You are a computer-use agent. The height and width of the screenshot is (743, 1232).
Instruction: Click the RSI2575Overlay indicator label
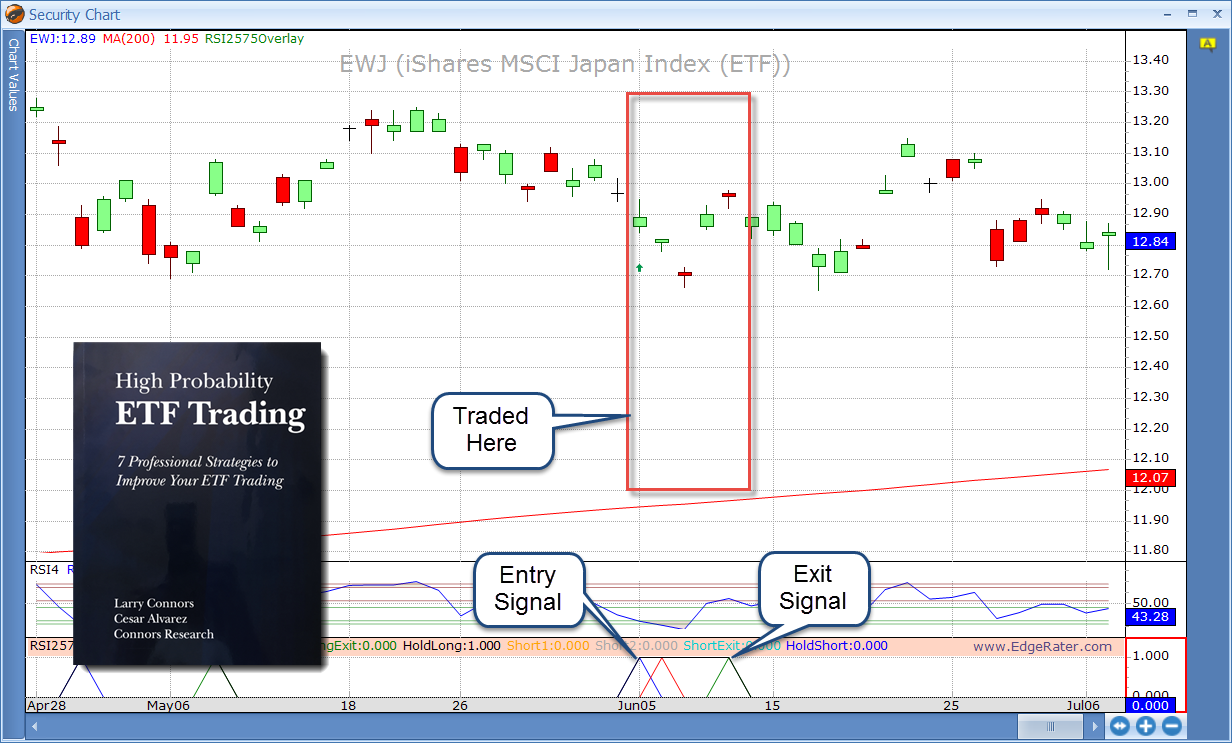pyautogui.click(x=254, y=39)
